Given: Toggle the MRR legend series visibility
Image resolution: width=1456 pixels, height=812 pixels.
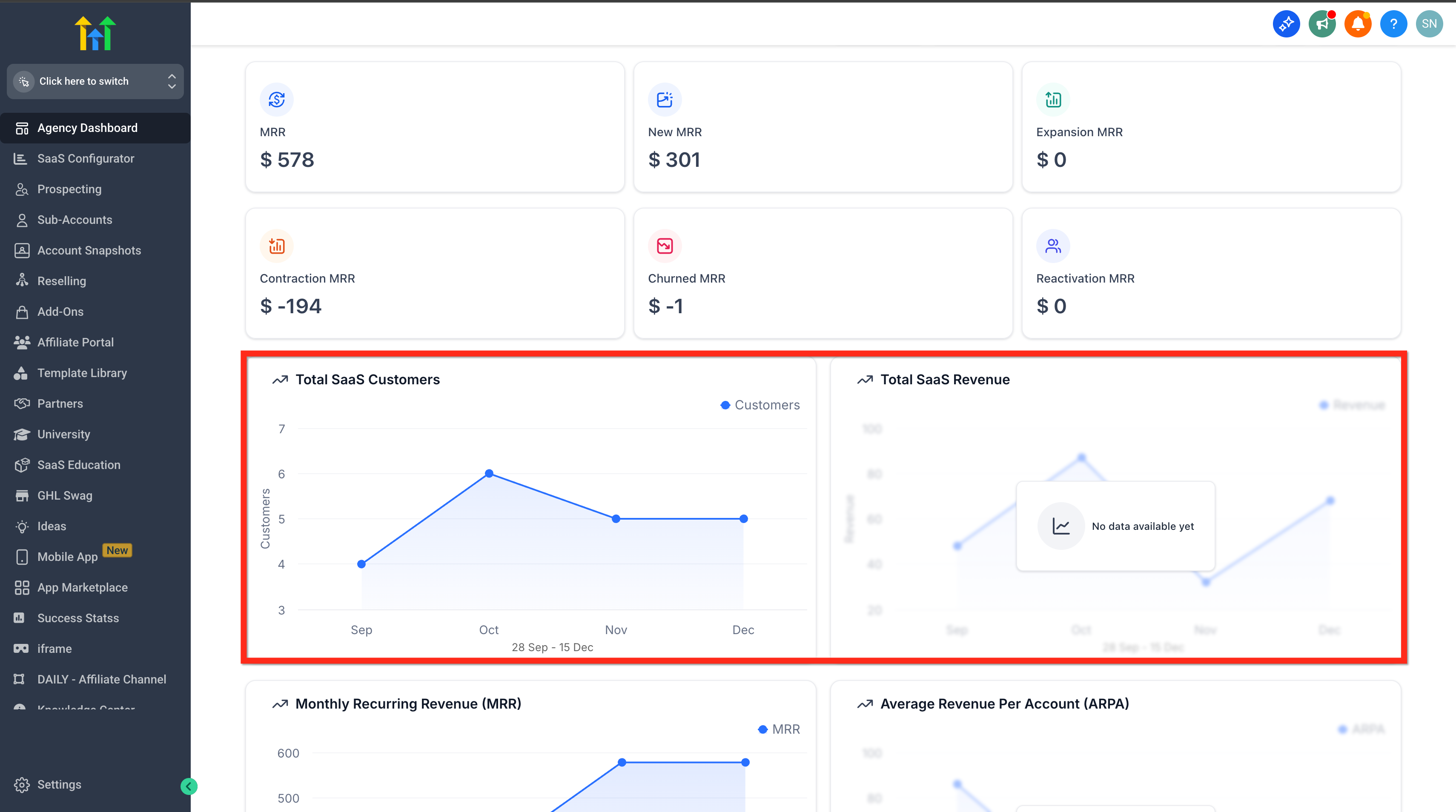Looking at the screenshot, I should pyautogui.click(x=779, y=729).
